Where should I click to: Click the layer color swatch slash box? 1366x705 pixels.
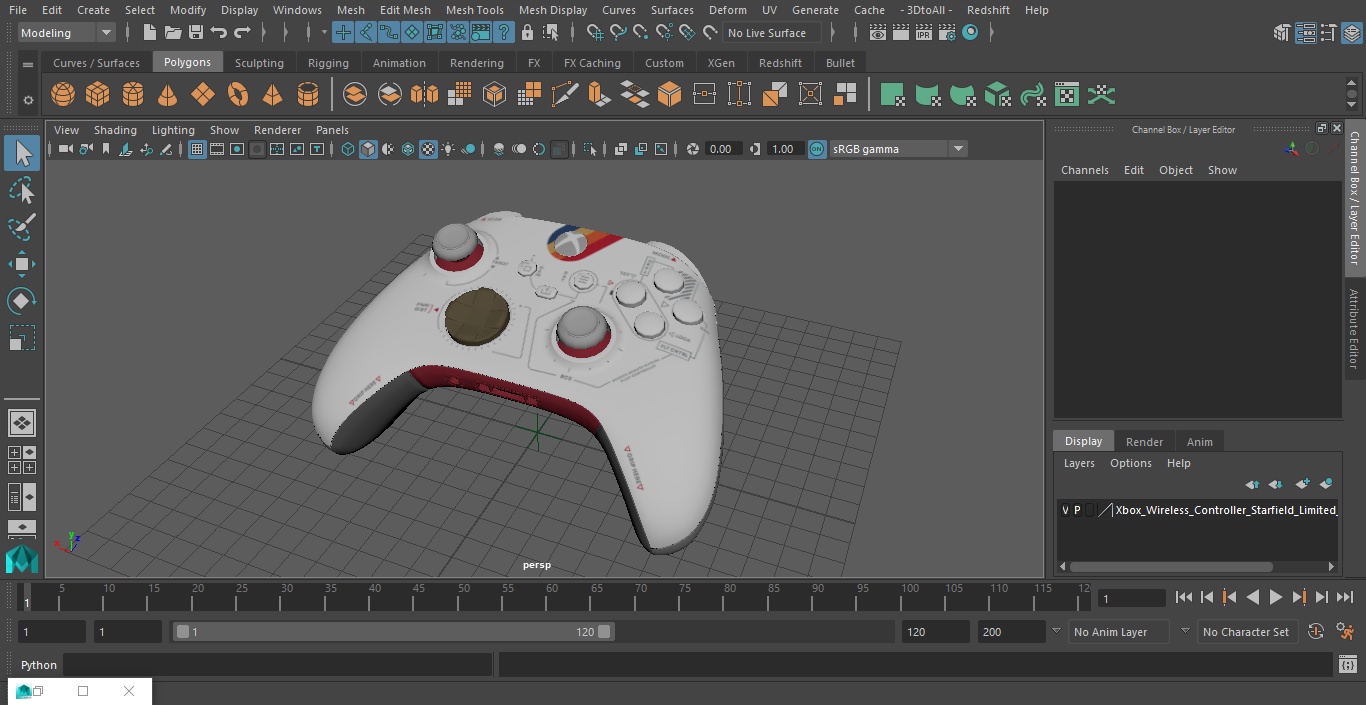[1105, 510]
